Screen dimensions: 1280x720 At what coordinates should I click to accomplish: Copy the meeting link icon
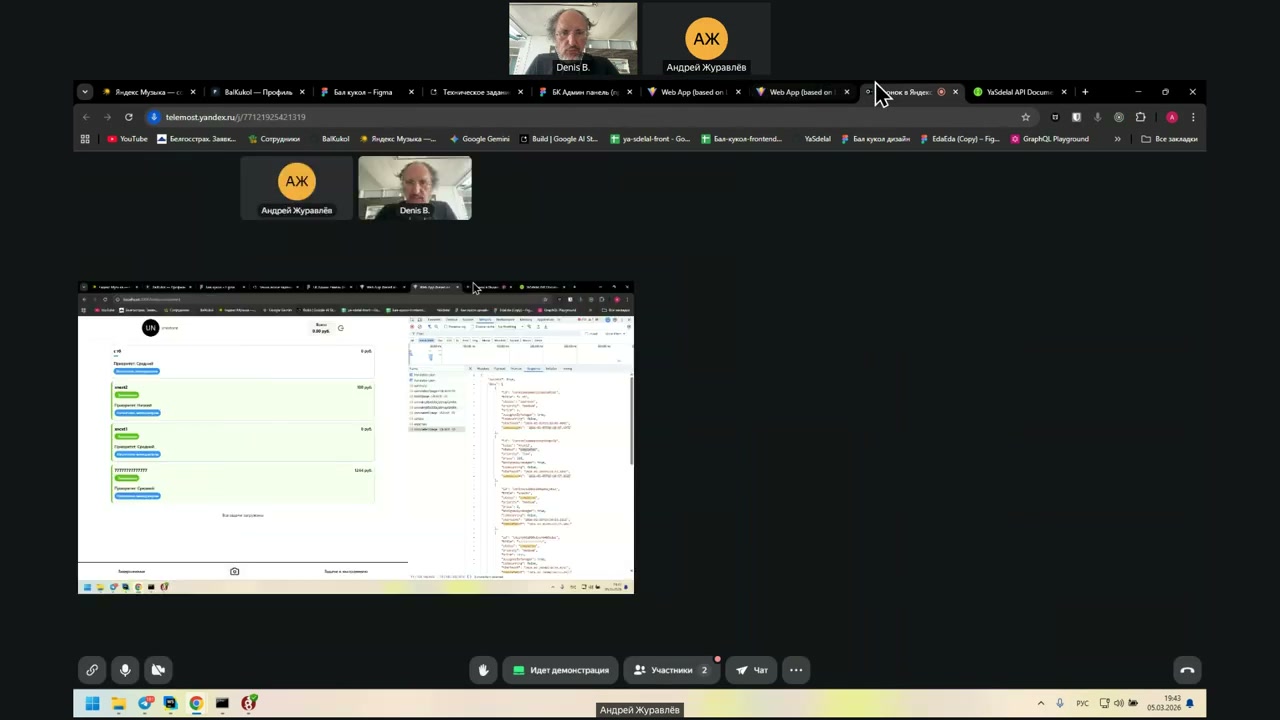click(92, 670)
